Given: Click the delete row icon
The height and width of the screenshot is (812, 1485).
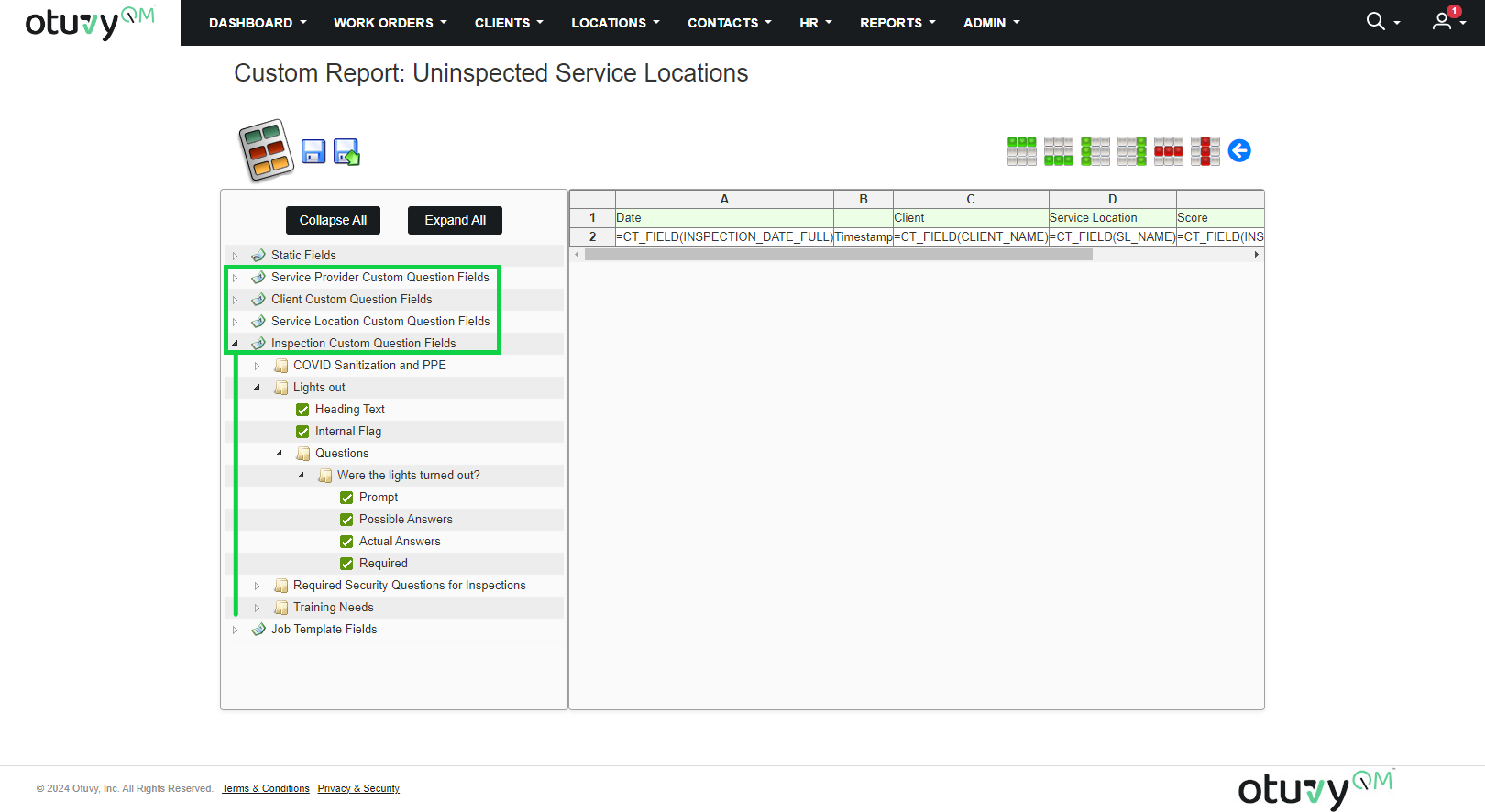Looking at the screenshot, I should (1169, 151).
